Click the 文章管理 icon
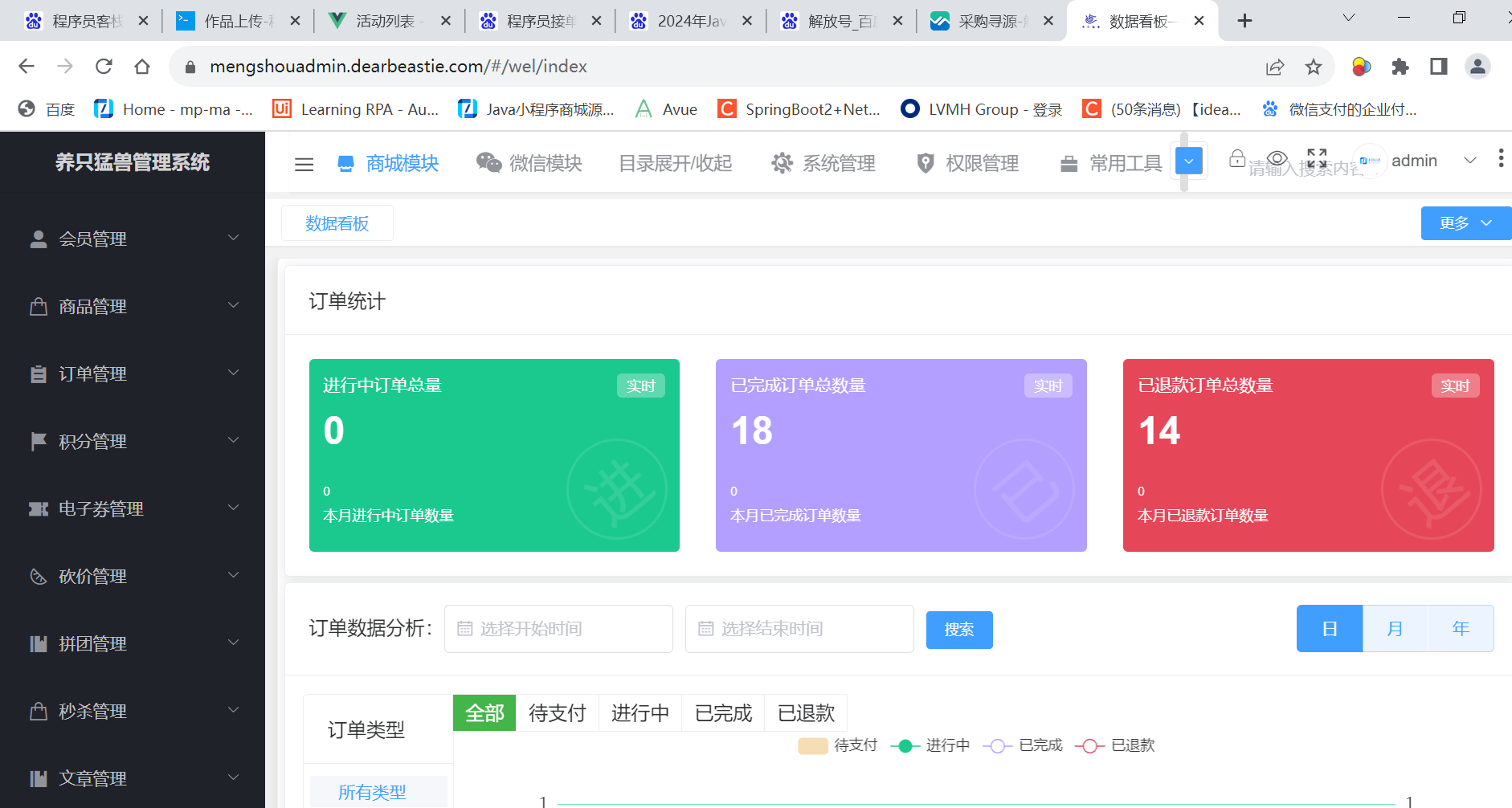Screen dimensions: 1512x808 (x=39, y=778)
